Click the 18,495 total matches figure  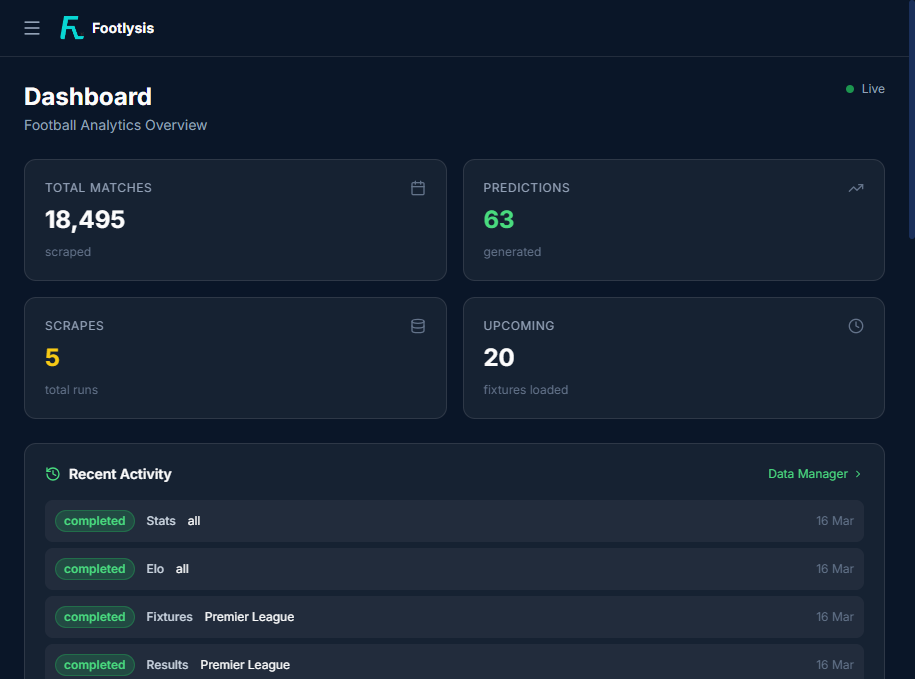pyautogui.click(x=85, y=220)
